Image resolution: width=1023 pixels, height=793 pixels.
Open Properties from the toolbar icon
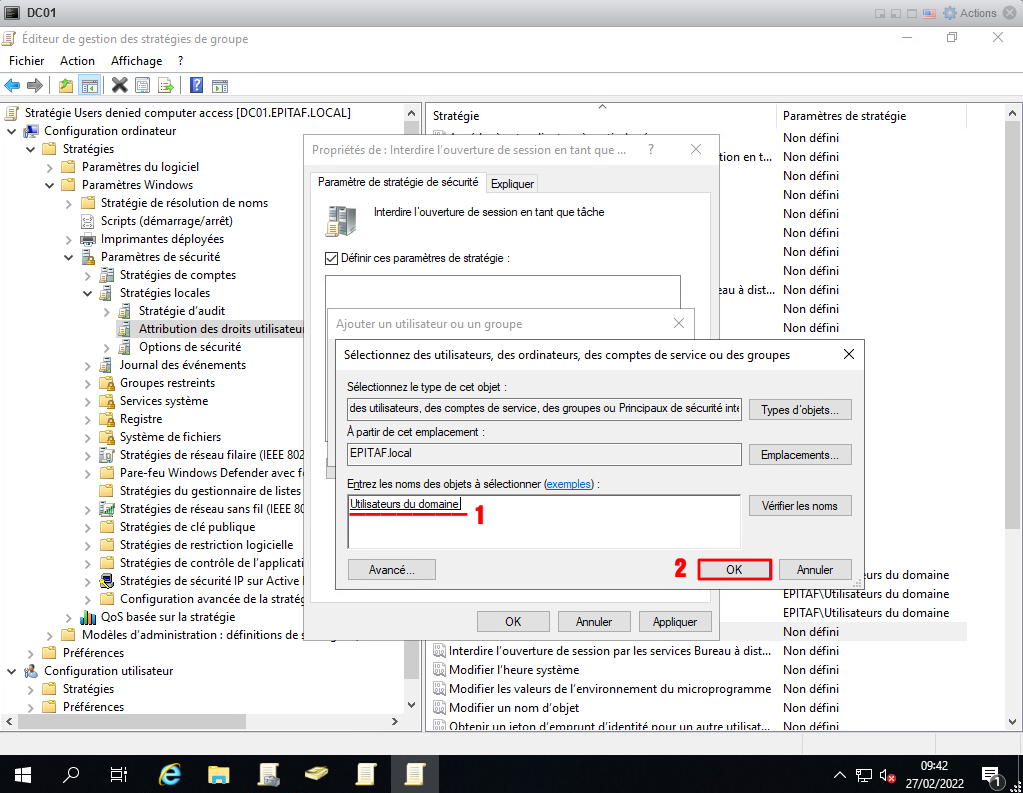(x=143, y=86)
